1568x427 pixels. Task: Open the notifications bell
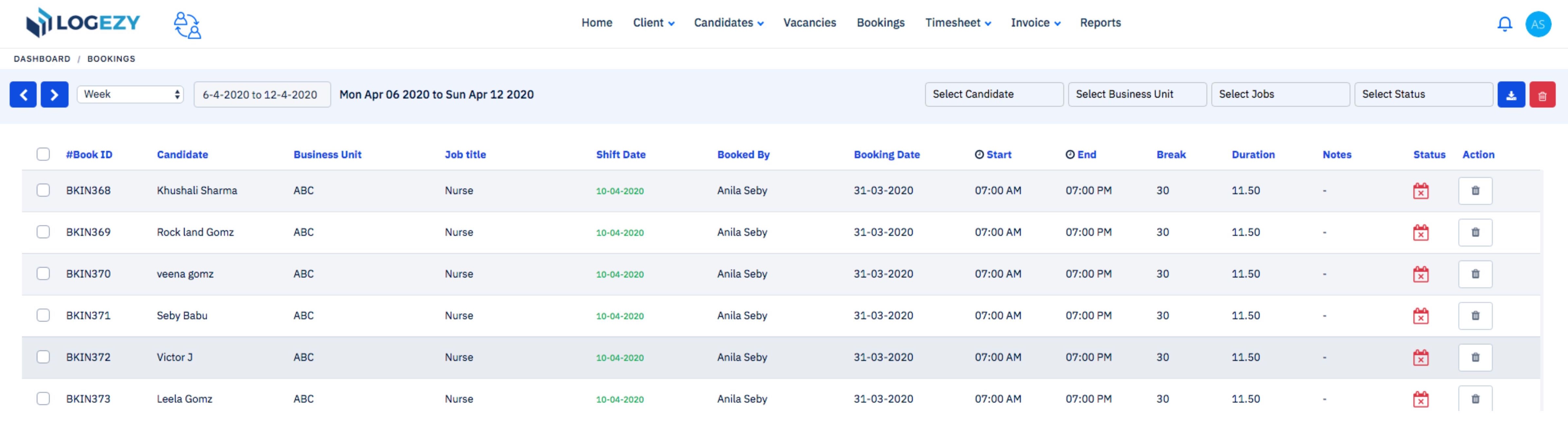pyautogui.click(x=1504, y=24)
